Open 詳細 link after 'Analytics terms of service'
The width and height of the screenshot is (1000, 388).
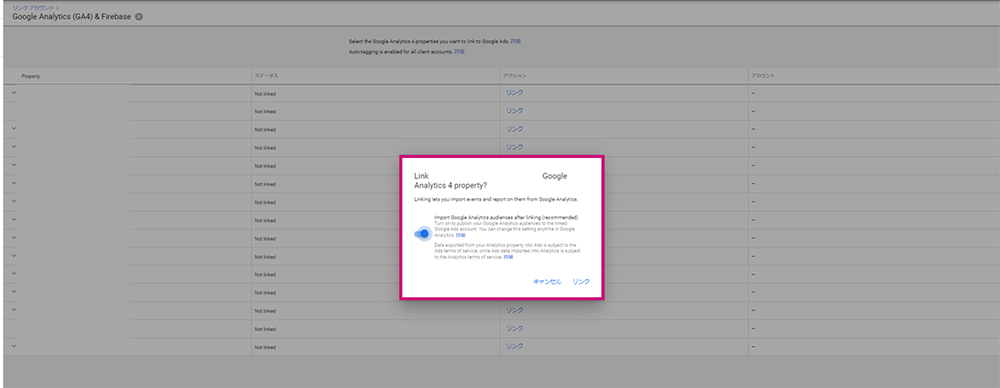[508, 257]
